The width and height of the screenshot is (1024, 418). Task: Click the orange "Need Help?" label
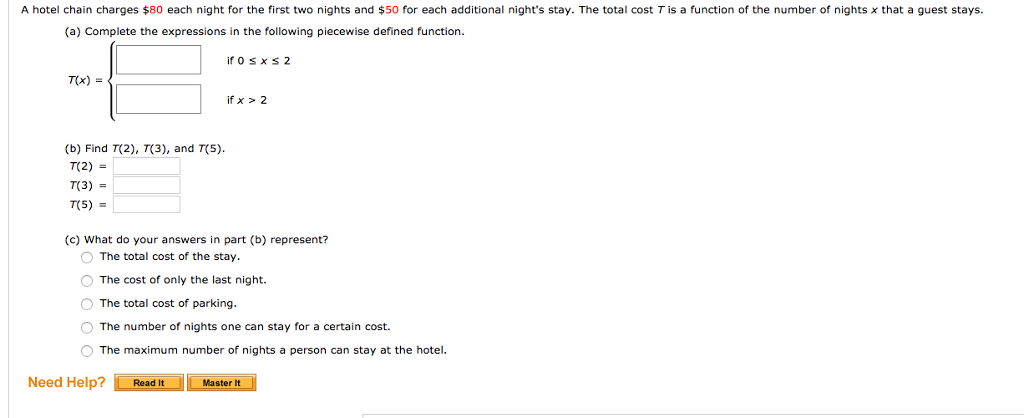pos(66,382)
